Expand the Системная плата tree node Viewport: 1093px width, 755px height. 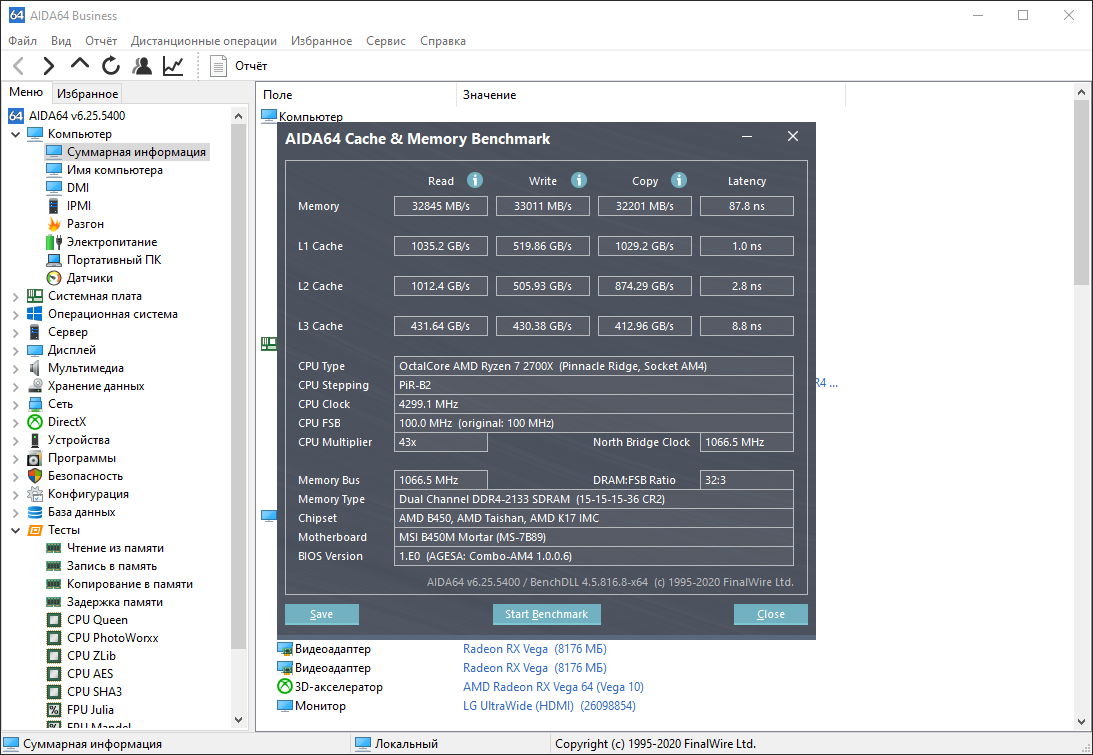pos(16,296)
